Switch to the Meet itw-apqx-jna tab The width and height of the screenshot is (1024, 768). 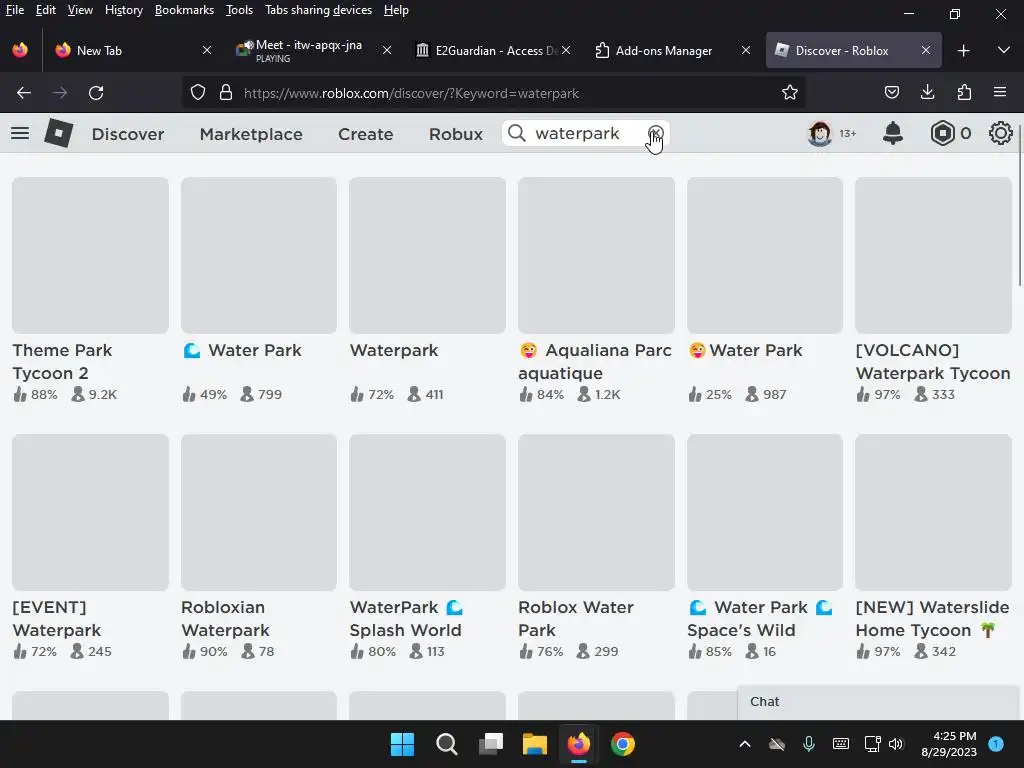click(x=308, y=50)
